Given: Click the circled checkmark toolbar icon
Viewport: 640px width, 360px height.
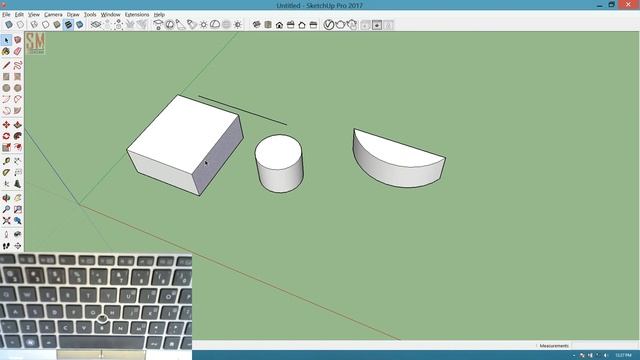Looking at the screenshot, I should (329, 25).
